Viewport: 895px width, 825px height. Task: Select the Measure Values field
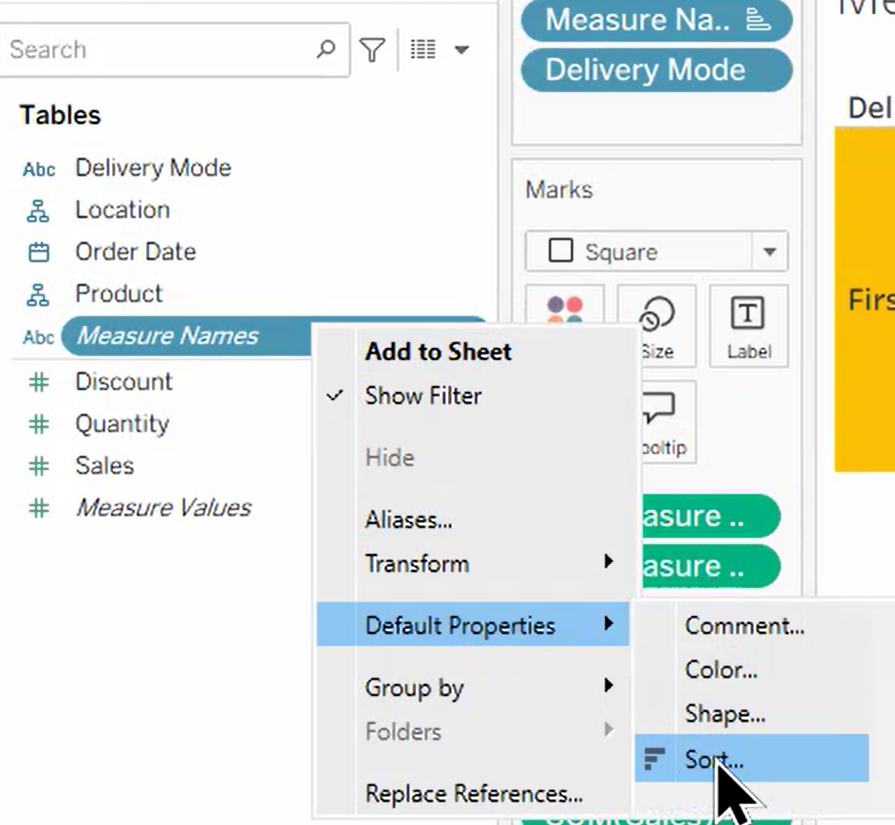163,508
